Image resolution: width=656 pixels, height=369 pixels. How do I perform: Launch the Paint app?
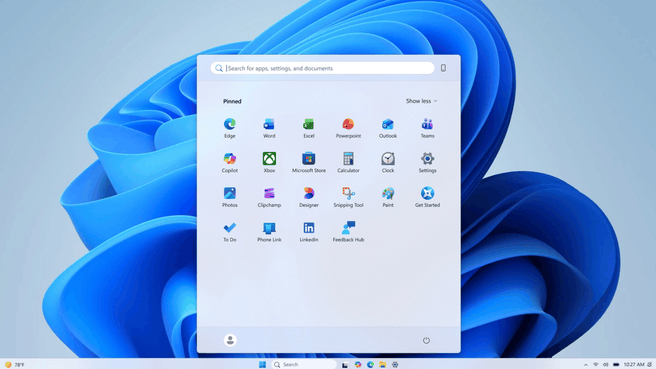pyautogui.click(x=388, y=197)
